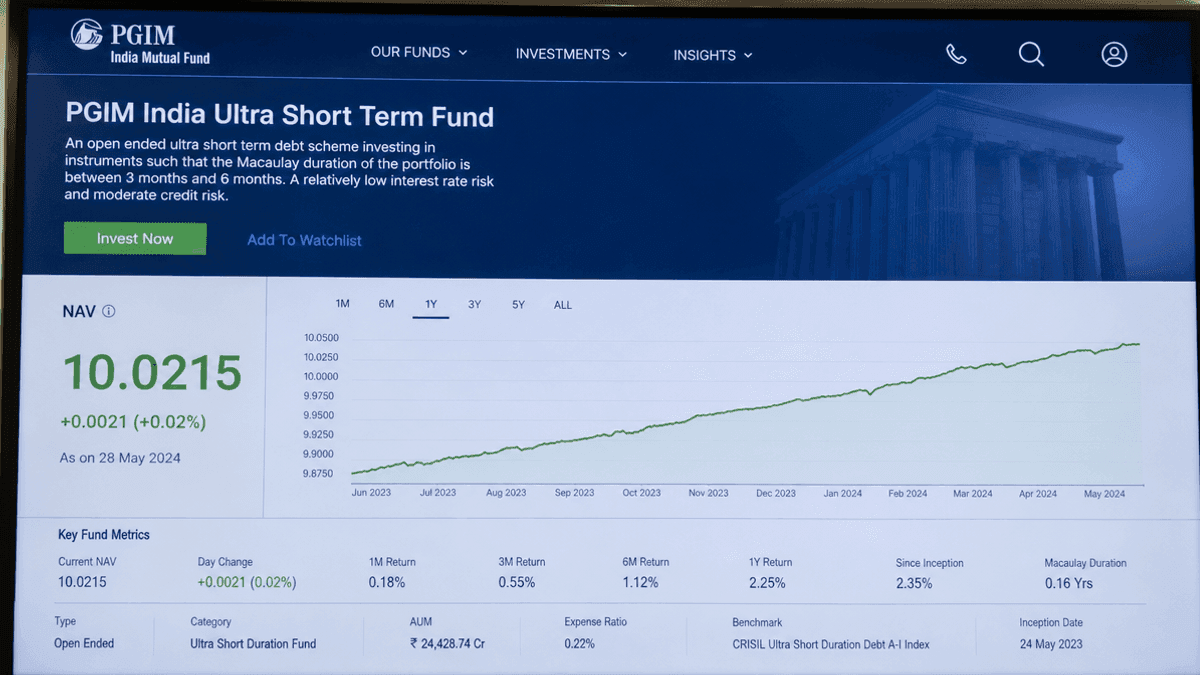Click the 10.0500 y-axis label on the chart

pos(321,338)
